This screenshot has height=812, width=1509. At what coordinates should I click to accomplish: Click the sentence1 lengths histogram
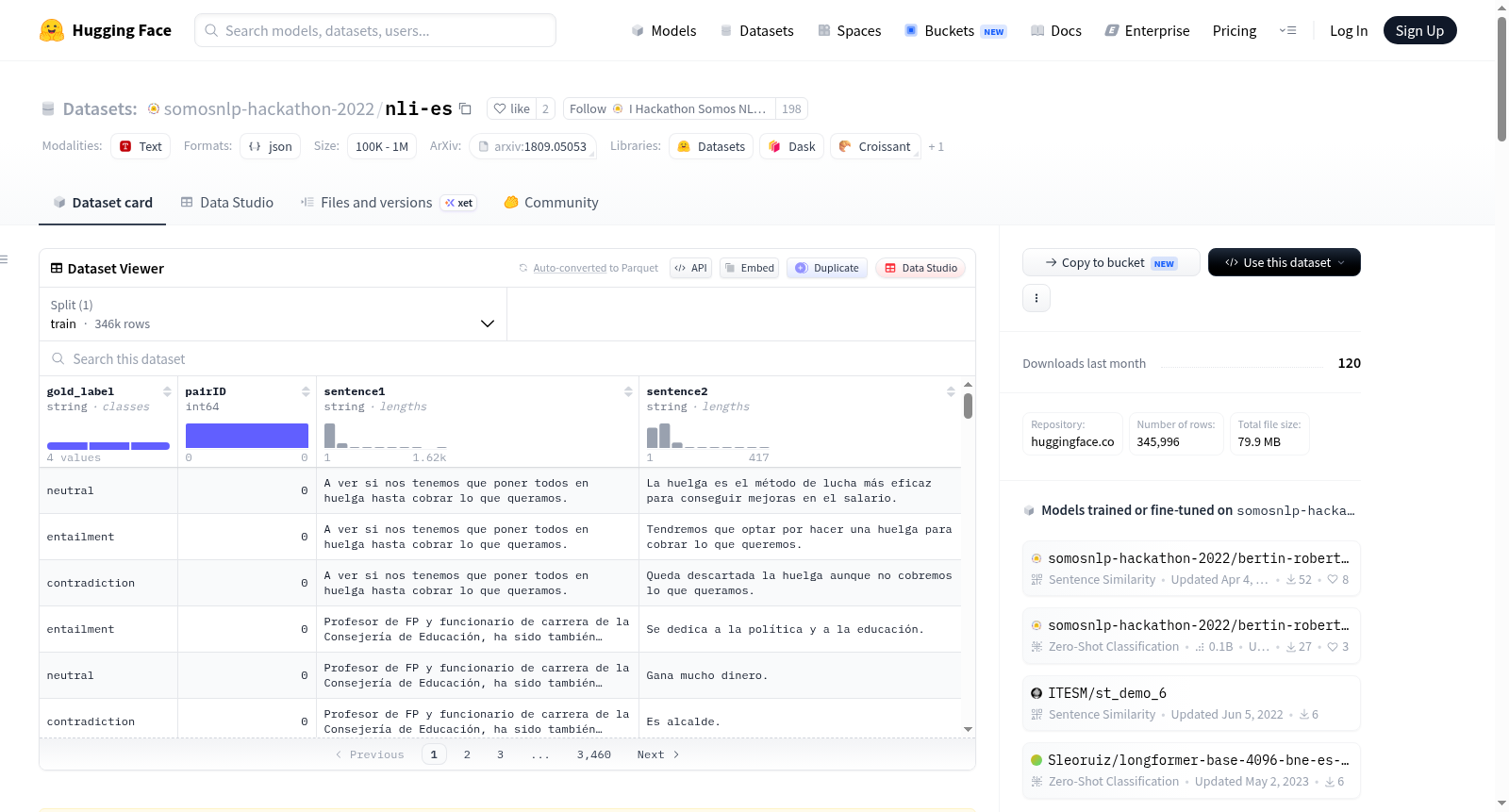click(385, 435)
